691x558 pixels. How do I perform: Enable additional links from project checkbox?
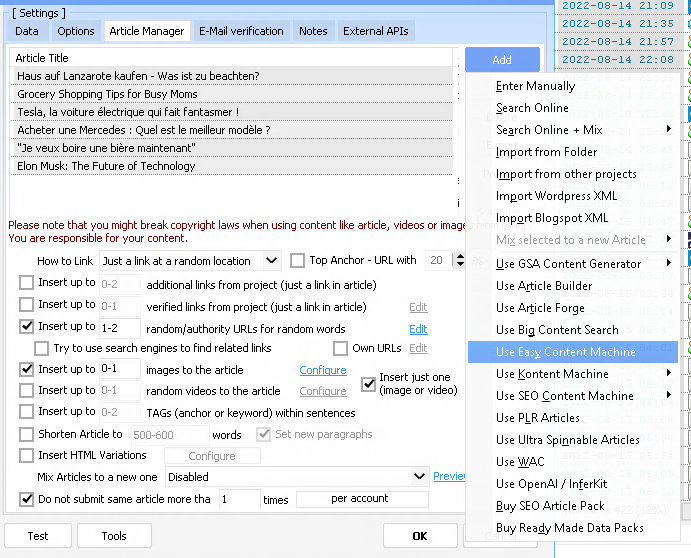(26, 283)
